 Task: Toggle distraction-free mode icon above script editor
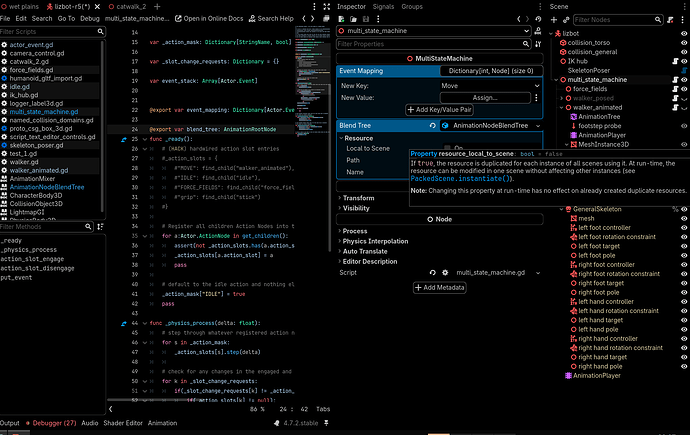pyautogui.click(x=327, y=7)
